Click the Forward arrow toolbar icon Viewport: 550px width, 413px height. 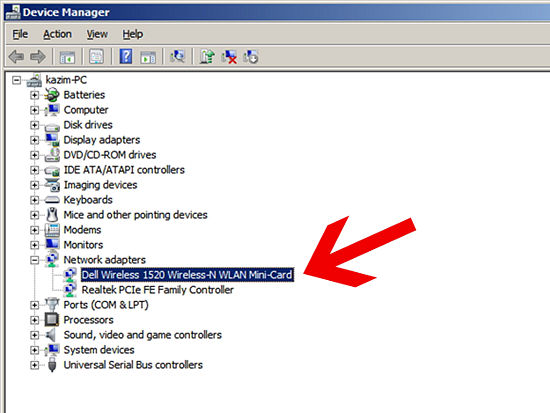click(x=38, y=56)
